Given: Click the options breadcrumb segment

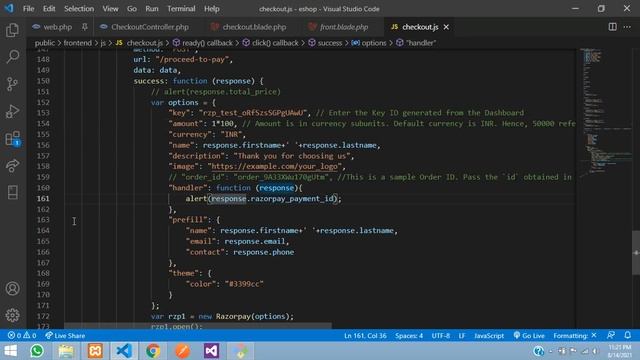Looking at the screenshot, I should (369, 43).
